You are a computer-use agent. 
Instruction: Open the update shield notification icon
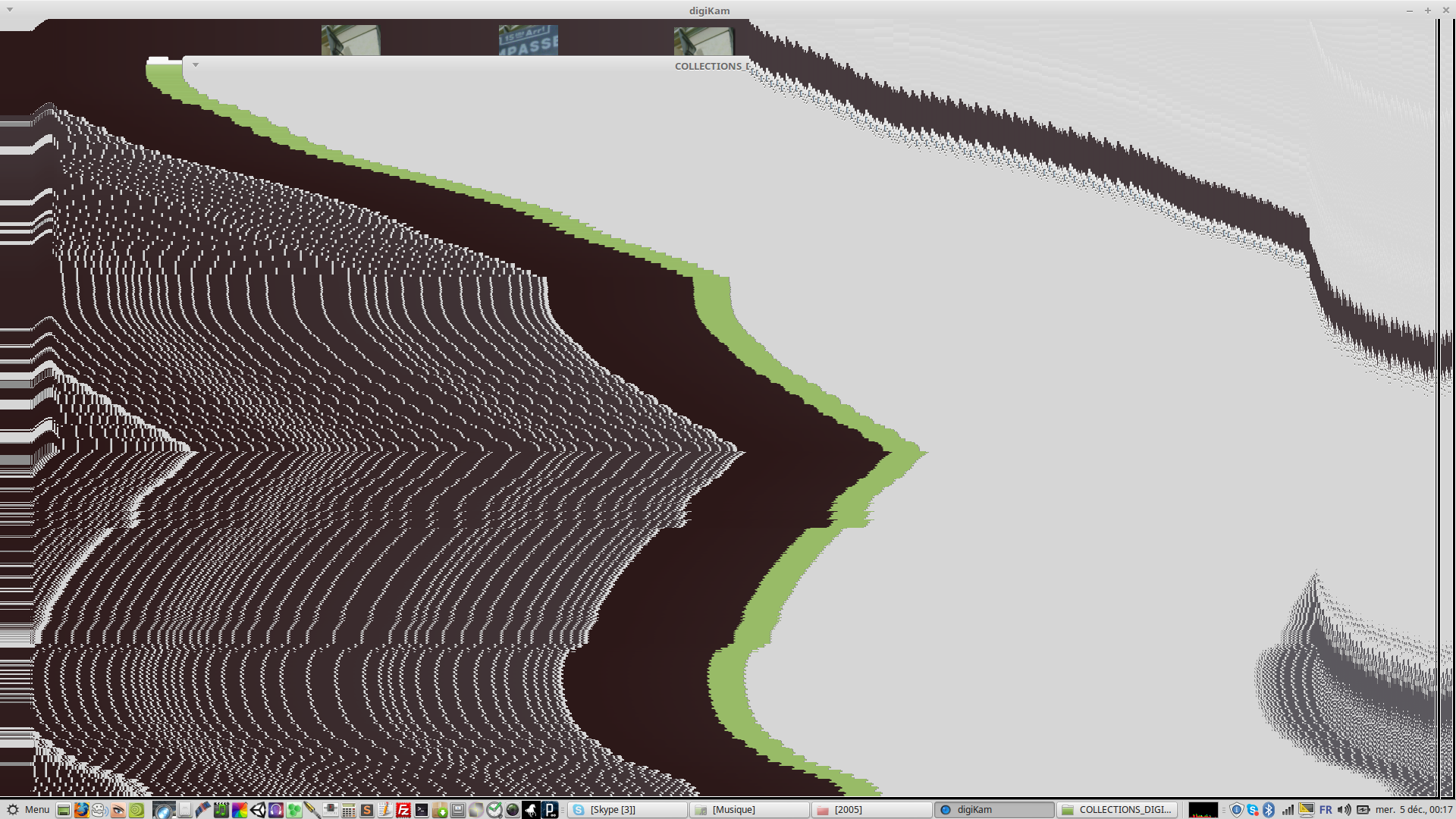point(1236,810)
